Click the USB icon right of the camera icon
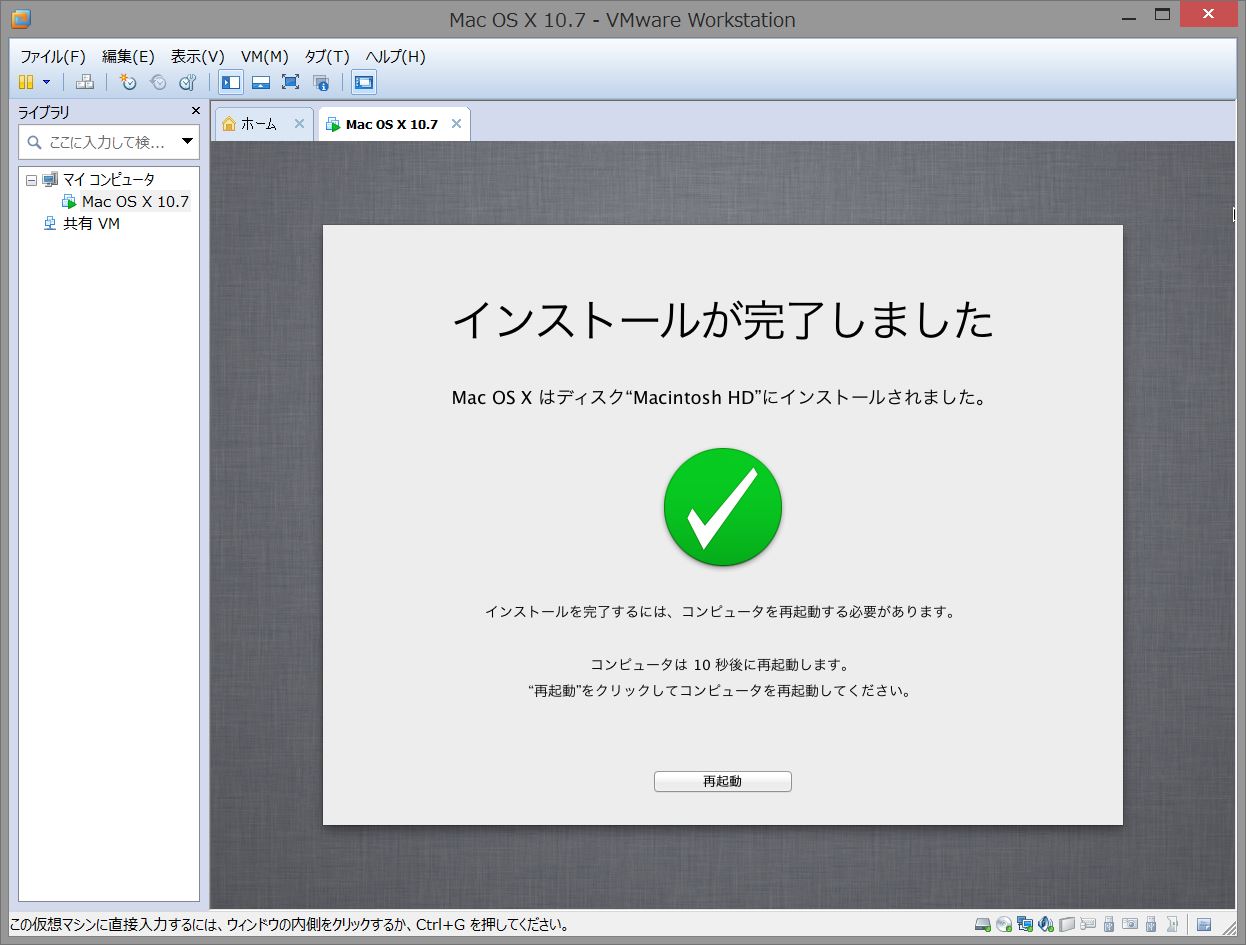The height and width of the screenshot is (945, 1246). coord(1151,924)
